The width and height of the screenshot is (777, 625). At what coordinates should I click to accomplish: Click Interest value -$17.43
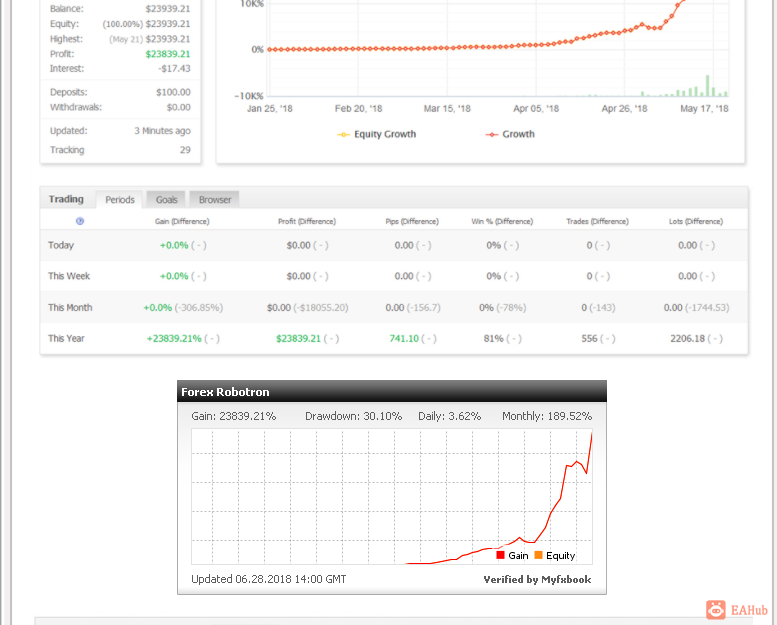pyautogui.click(x=174, y=68)
